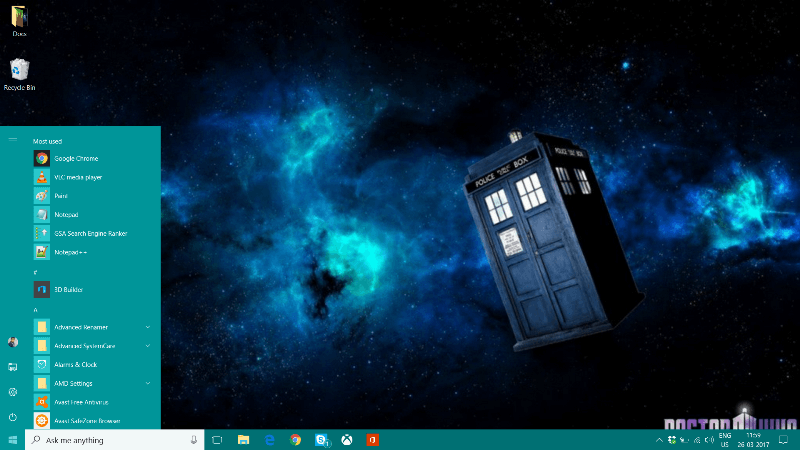Click the Windows Start button

pyautogui.click(x=12, y=440)
